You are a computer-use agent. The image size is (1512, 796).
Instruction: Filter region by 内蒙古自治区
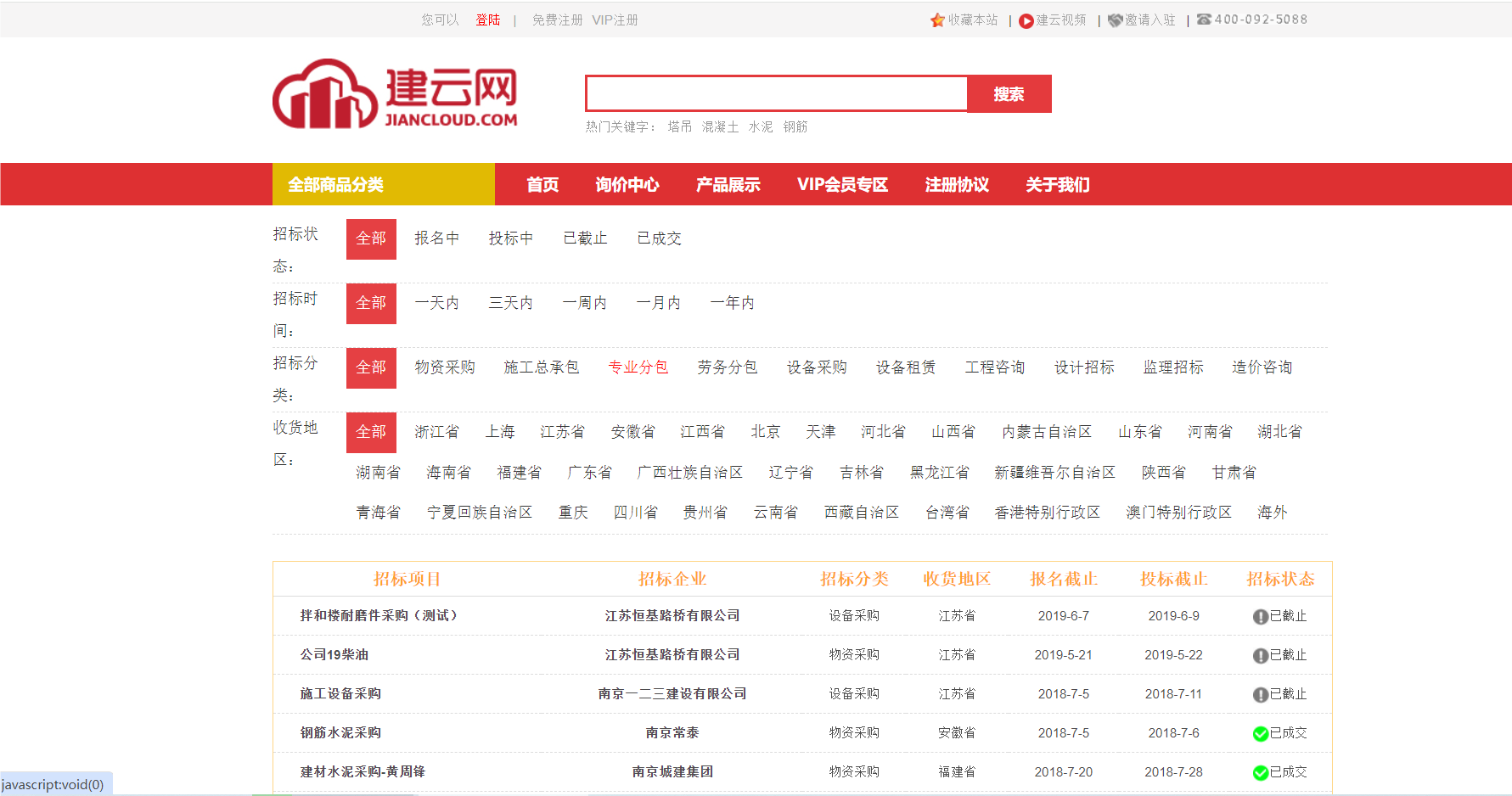1047,432
